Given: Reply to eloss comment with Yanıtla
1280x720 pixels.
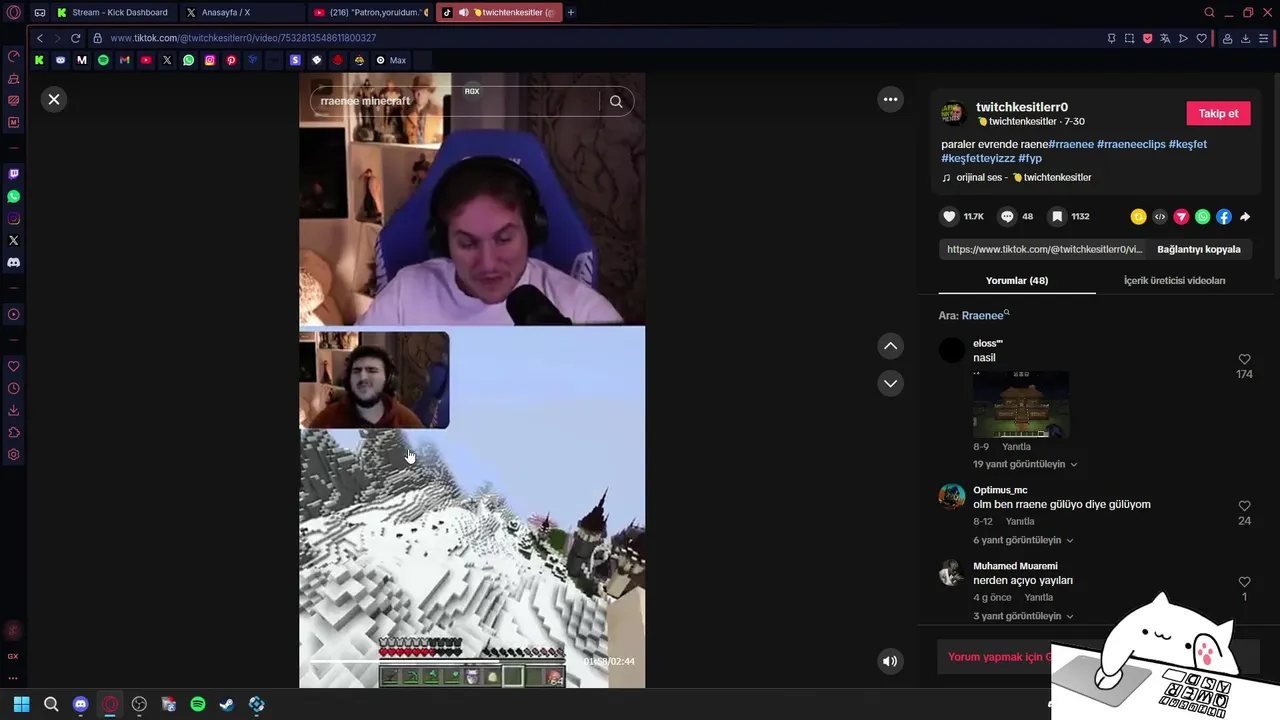Looking at the screenshot, I should (1016, 447).
